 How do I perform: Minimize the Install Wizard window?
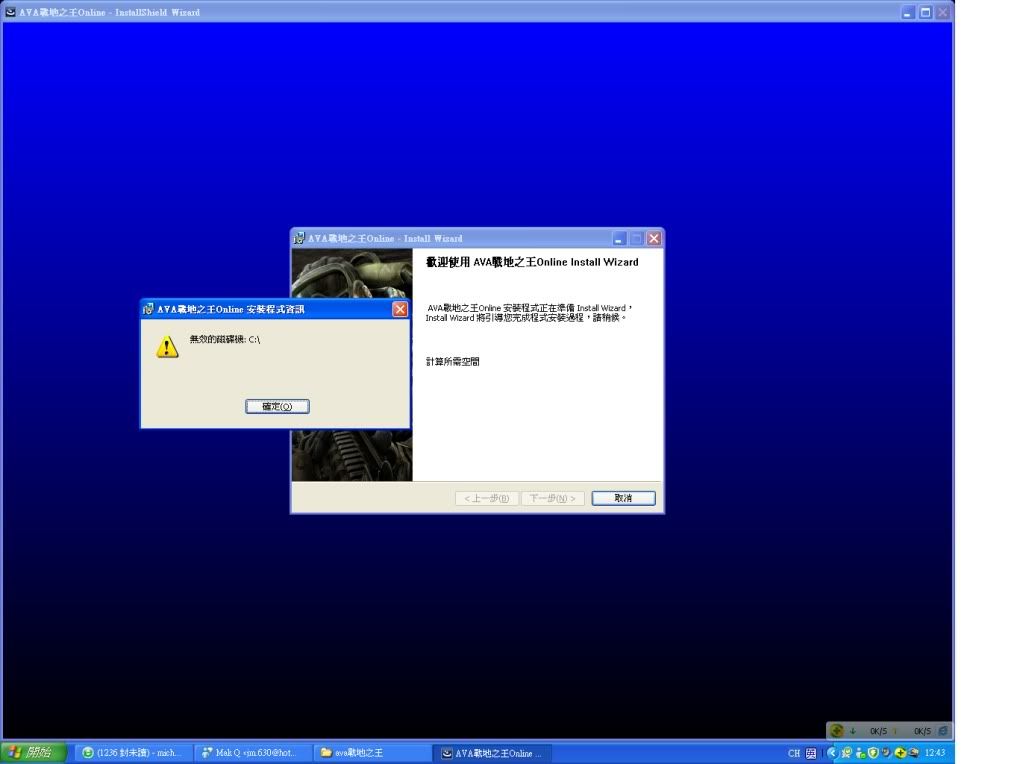tap(619, 239)
